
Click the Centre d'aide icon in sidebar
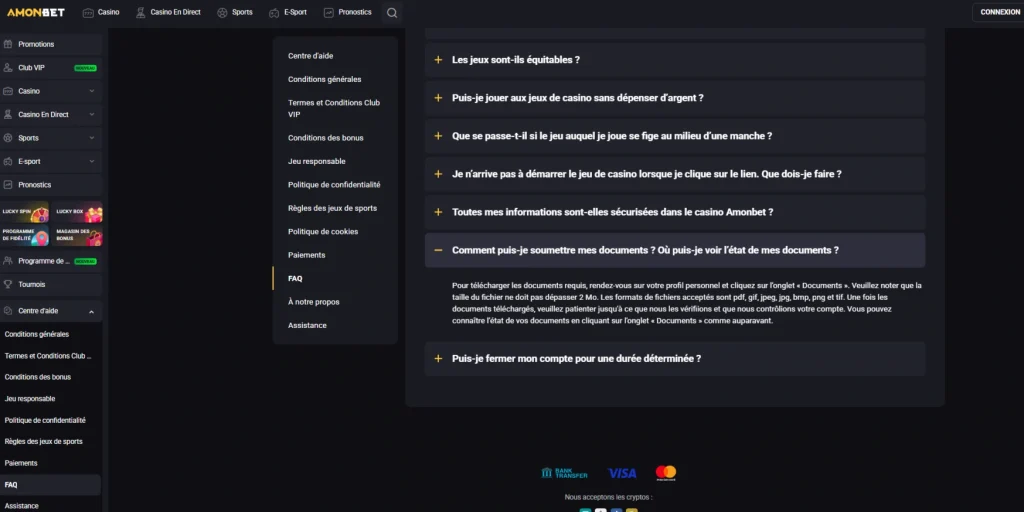pos(8,311)
